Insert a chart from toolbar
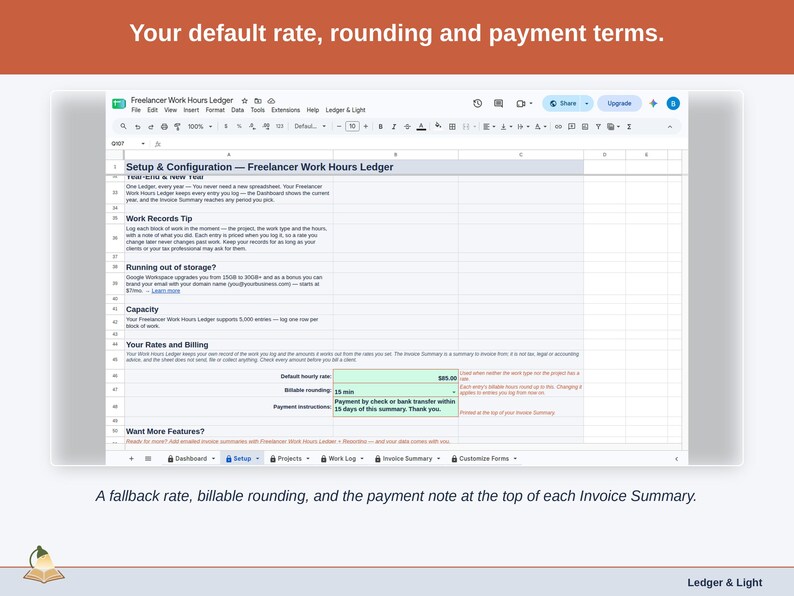Screen dimensions: 794x596 [585, 127]
